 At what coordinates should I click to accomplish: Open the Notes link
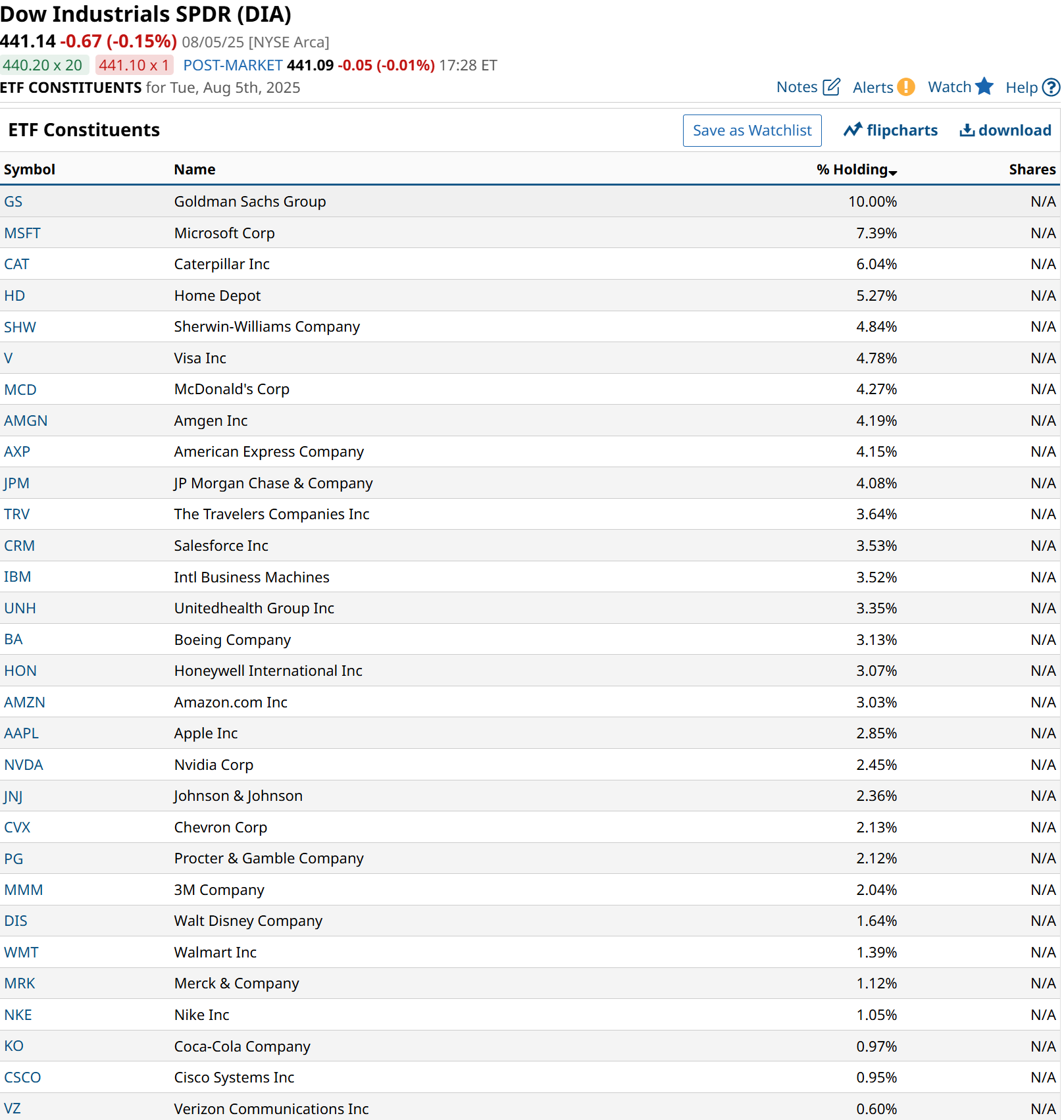point(797,87)
